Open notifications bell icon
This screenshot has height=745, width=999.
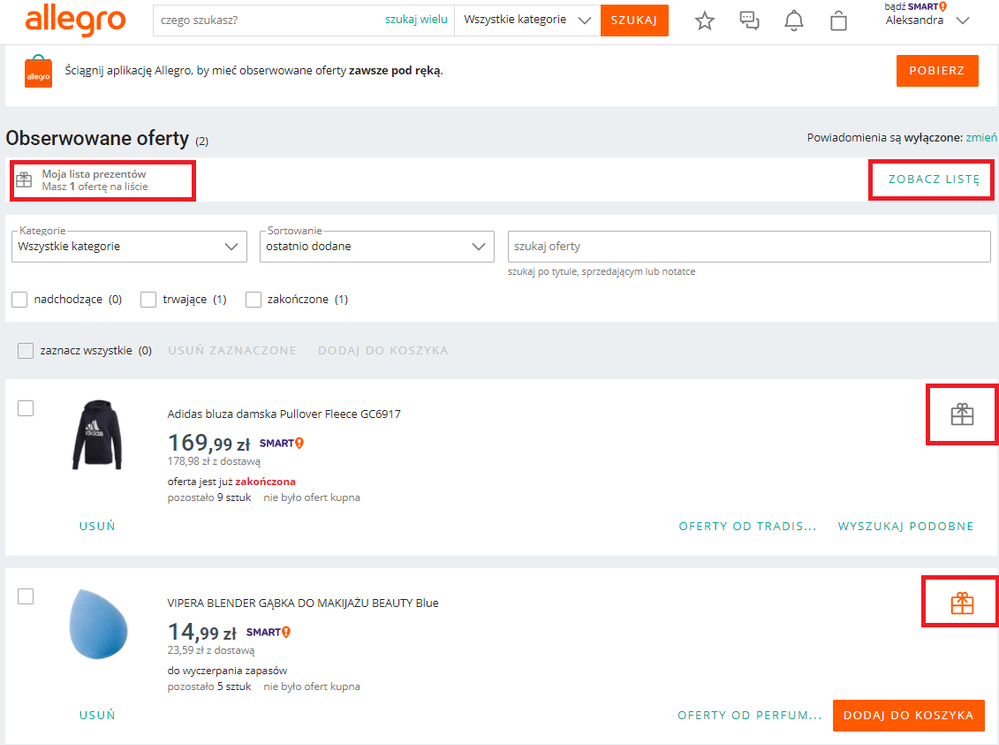click(x=794, y=20)
